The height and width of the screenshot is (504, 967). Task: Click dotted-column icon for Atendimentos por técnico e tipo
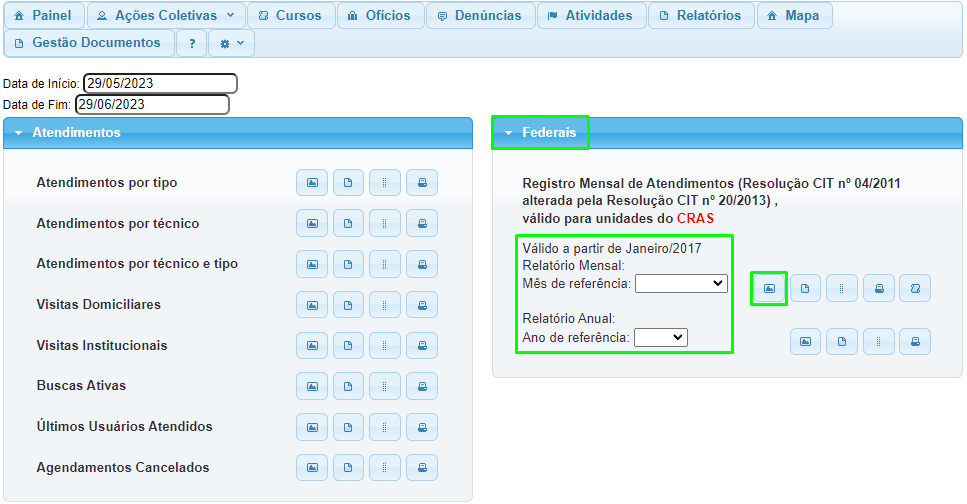(x=385, y=264)
